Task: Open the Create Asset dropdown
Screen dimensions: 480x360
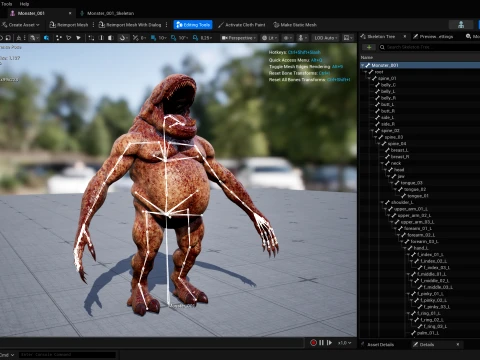Action: [x=21, y=25]
